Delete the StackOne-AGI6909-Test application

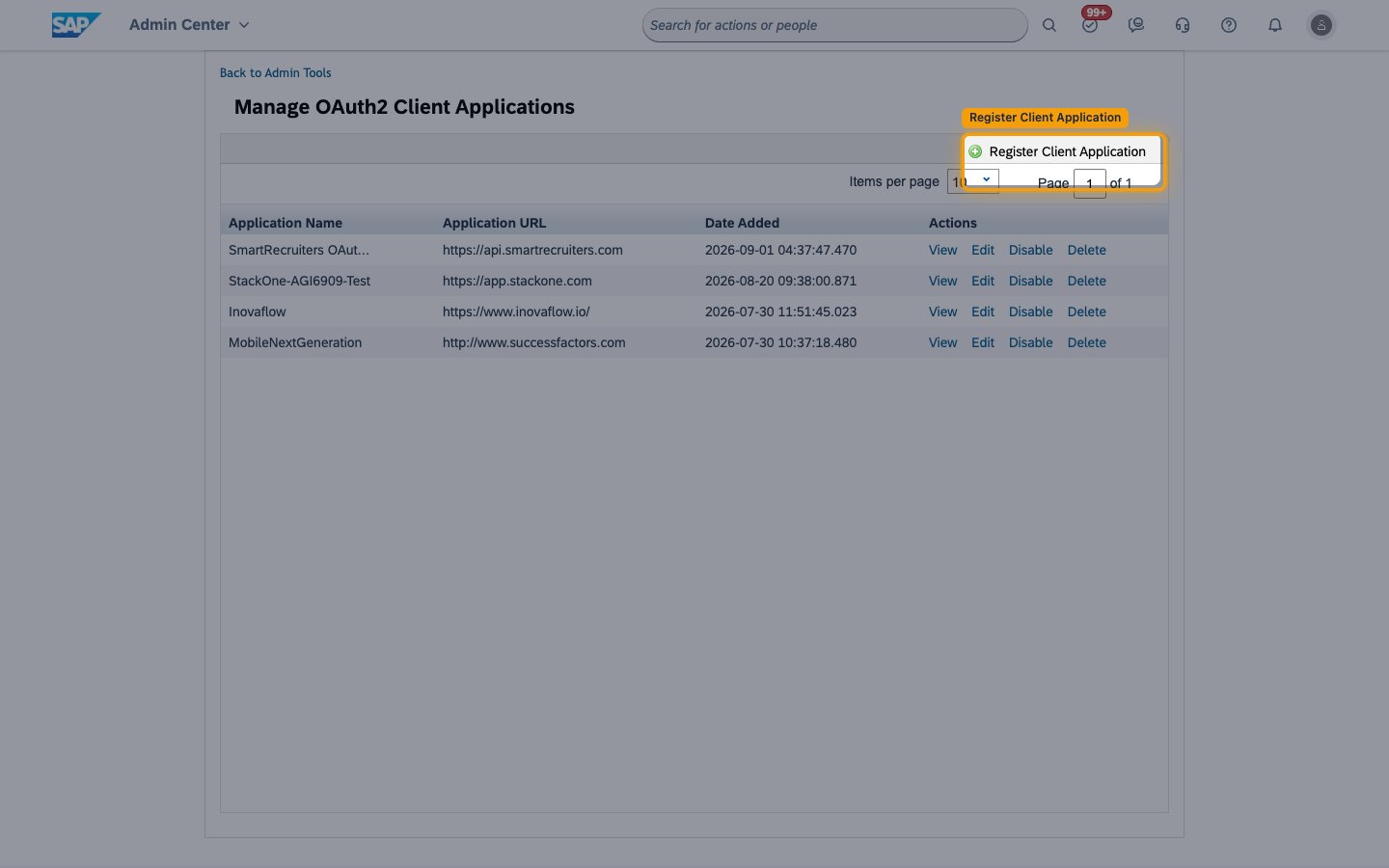[x=1087, y=281]
